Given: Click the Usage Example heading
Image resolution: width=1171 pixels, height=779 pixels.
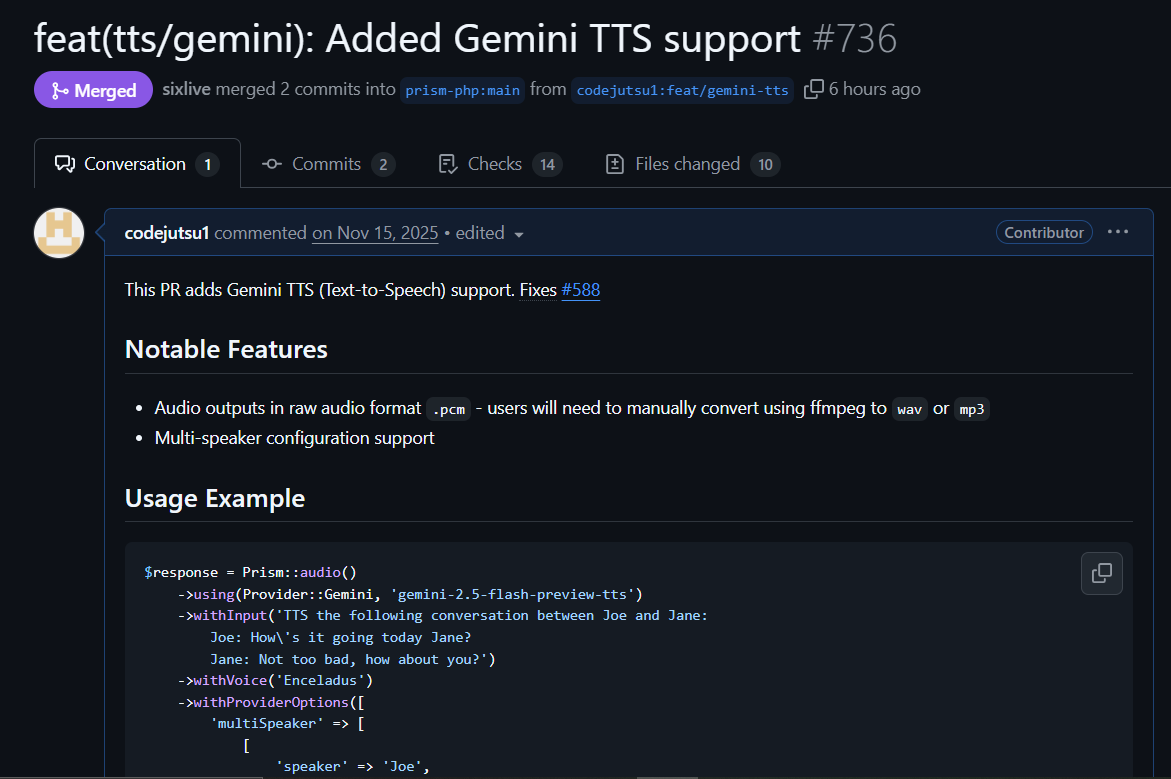Looking at the screenshot, I should pyautogui.click(x=215, y=498).
